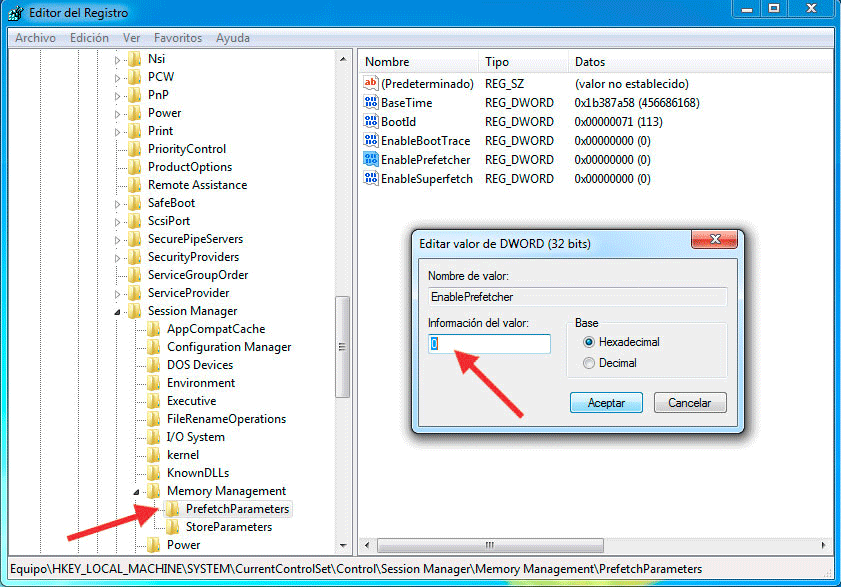The height and width of the screenshot is (587, 841).
Task: Expand the PCW tree node
Action: click(x=117, y=78)
